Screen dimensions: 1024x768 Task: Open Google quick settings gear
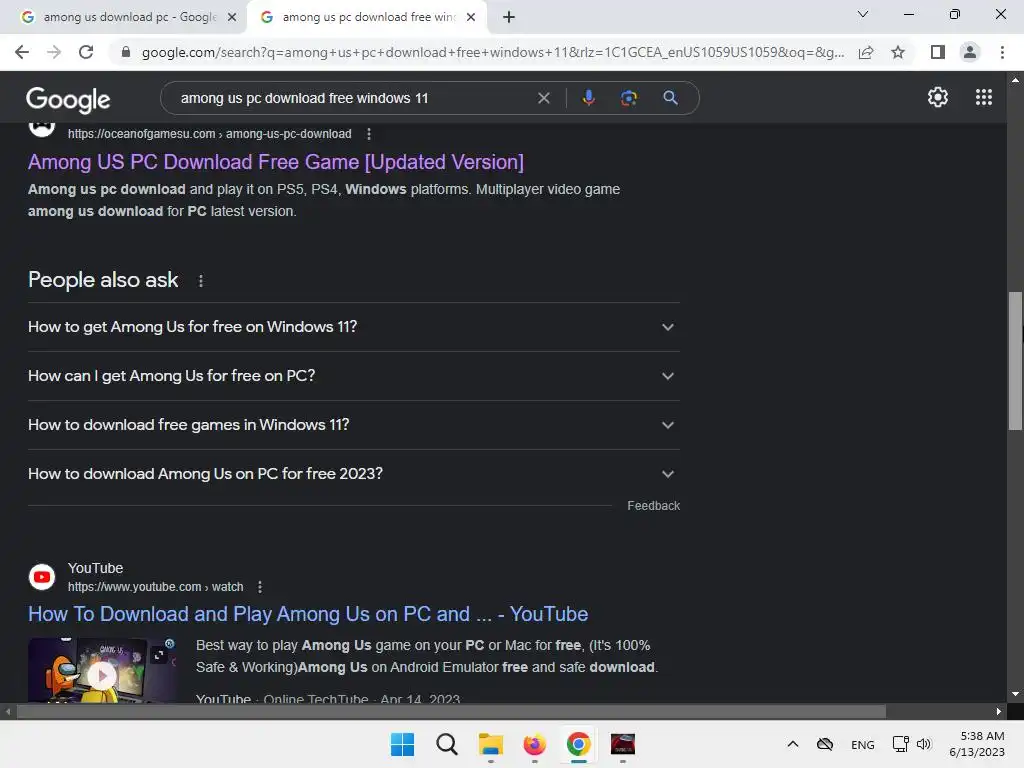point(938,97)
